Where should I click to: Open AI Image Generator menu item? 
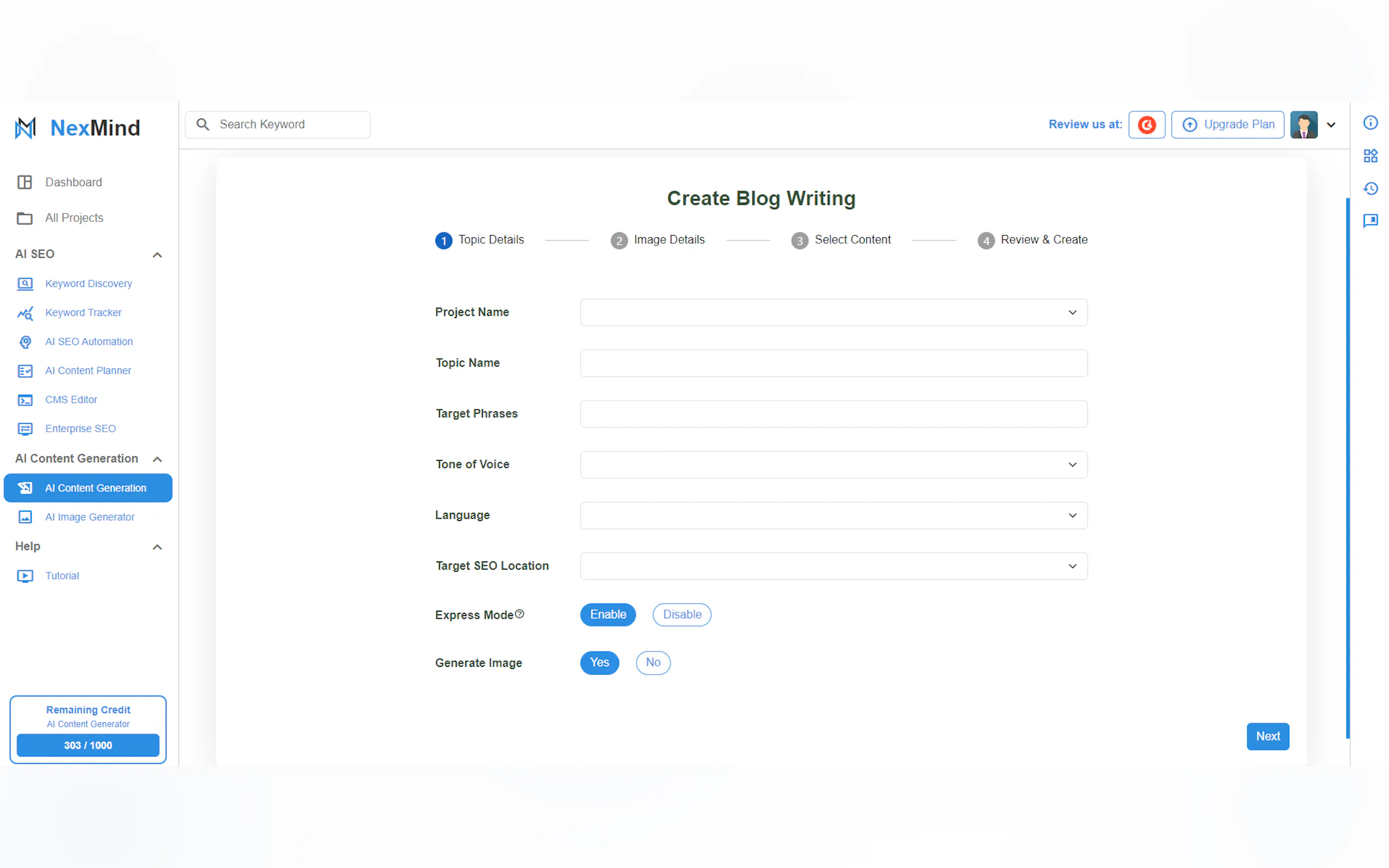click(90, 517)
